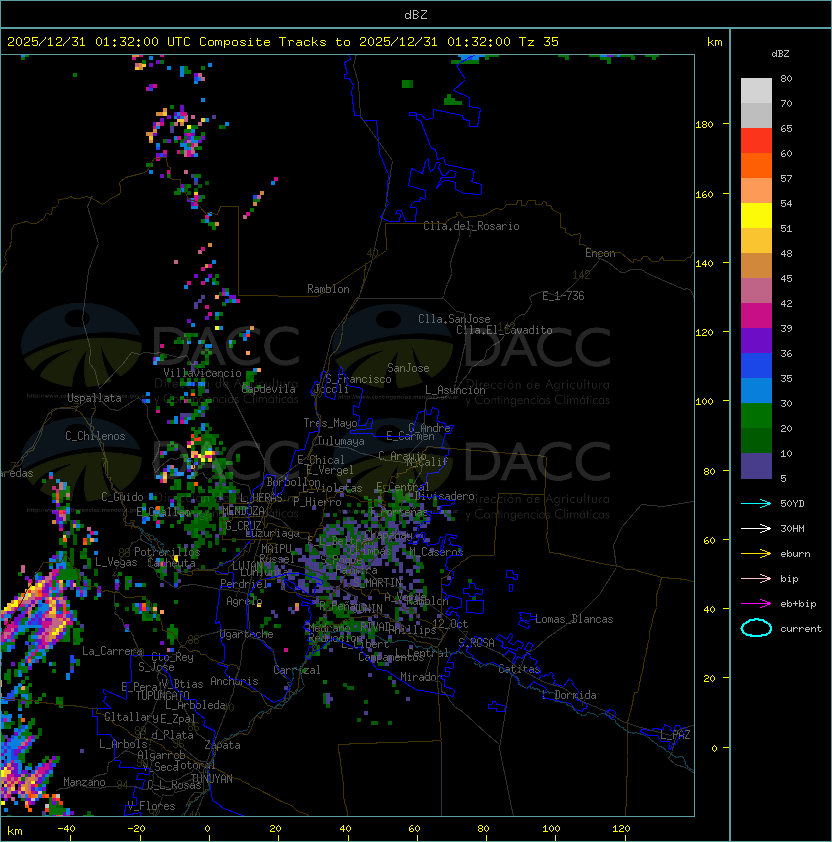Click the 'La_Carrera' label
This screenshot has width=832, height=842.
pos(112,651)
